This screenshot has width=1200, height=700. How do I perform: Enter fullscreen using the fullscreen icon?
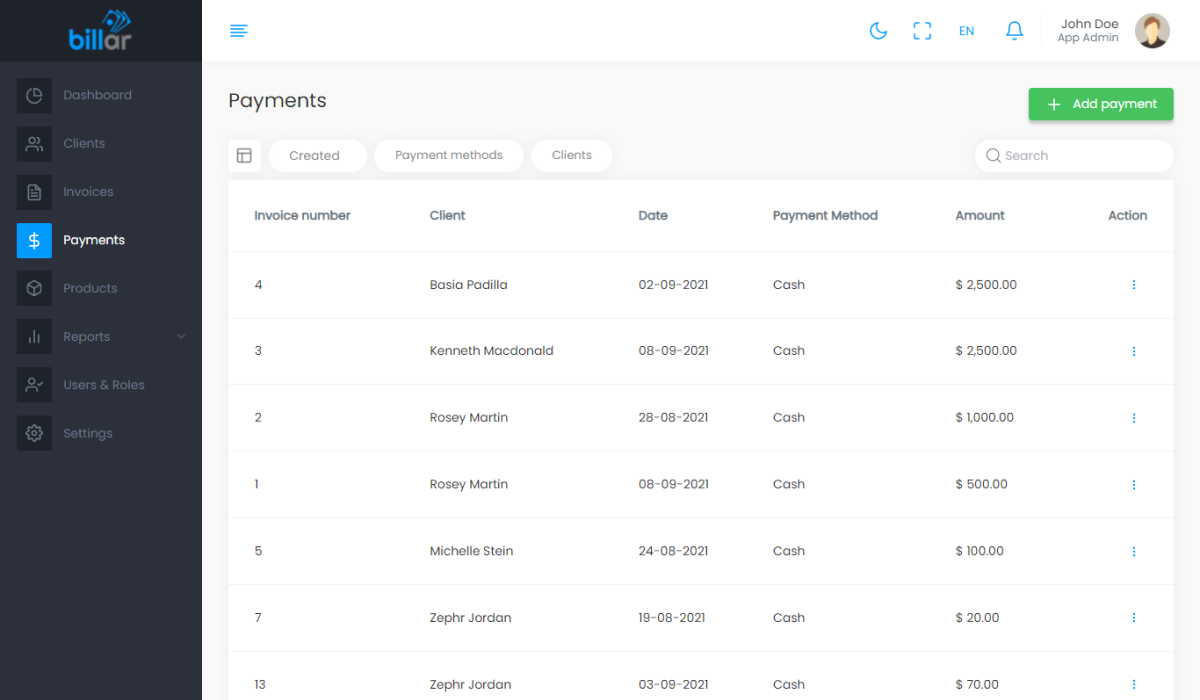(922, 31)
